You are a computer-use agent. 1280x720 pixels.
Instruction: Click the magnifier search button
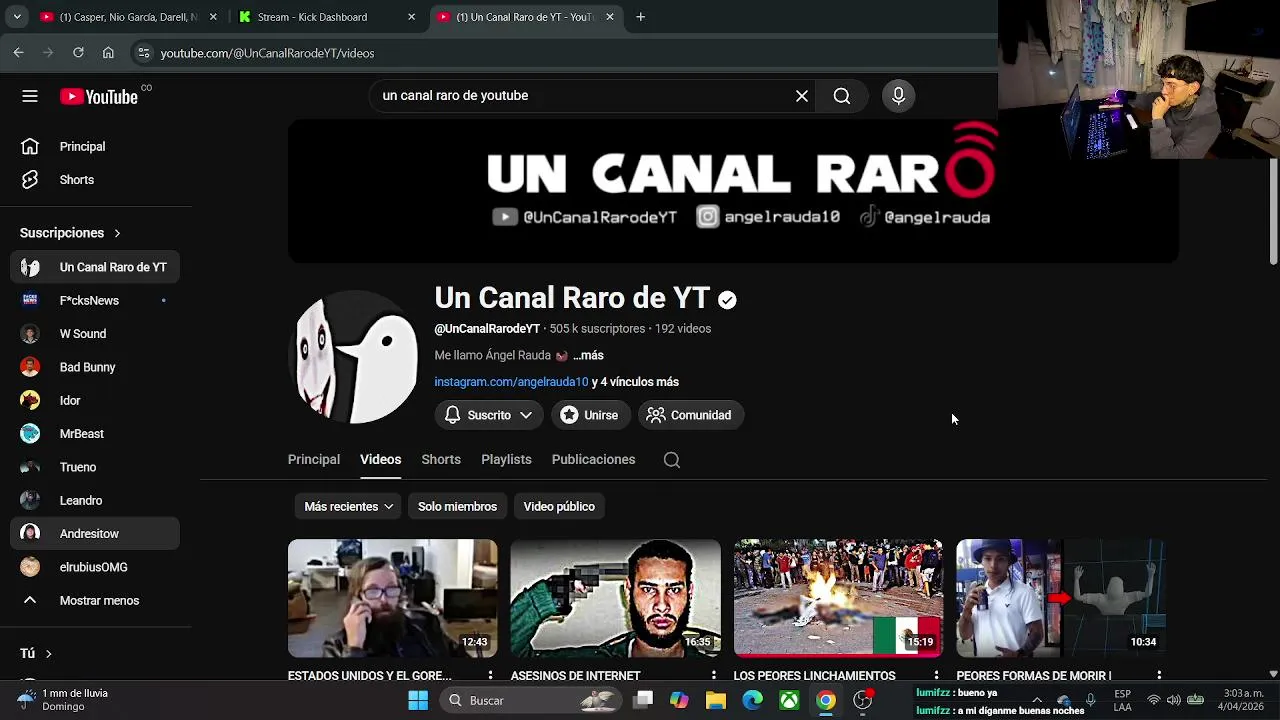842,96
